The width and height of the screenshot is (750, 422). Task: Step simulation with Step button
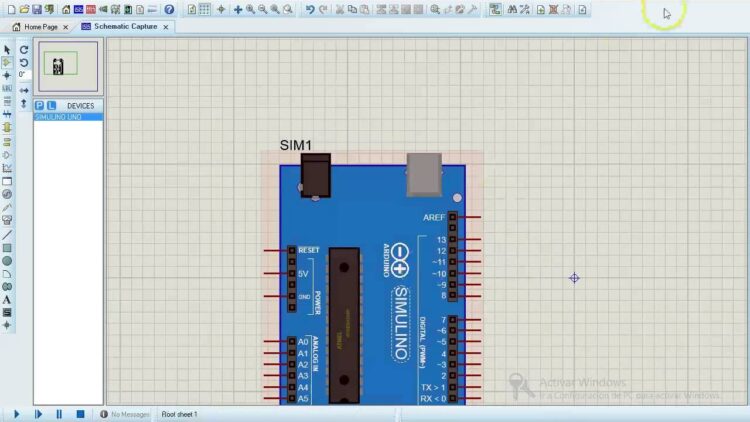(38, 414)
